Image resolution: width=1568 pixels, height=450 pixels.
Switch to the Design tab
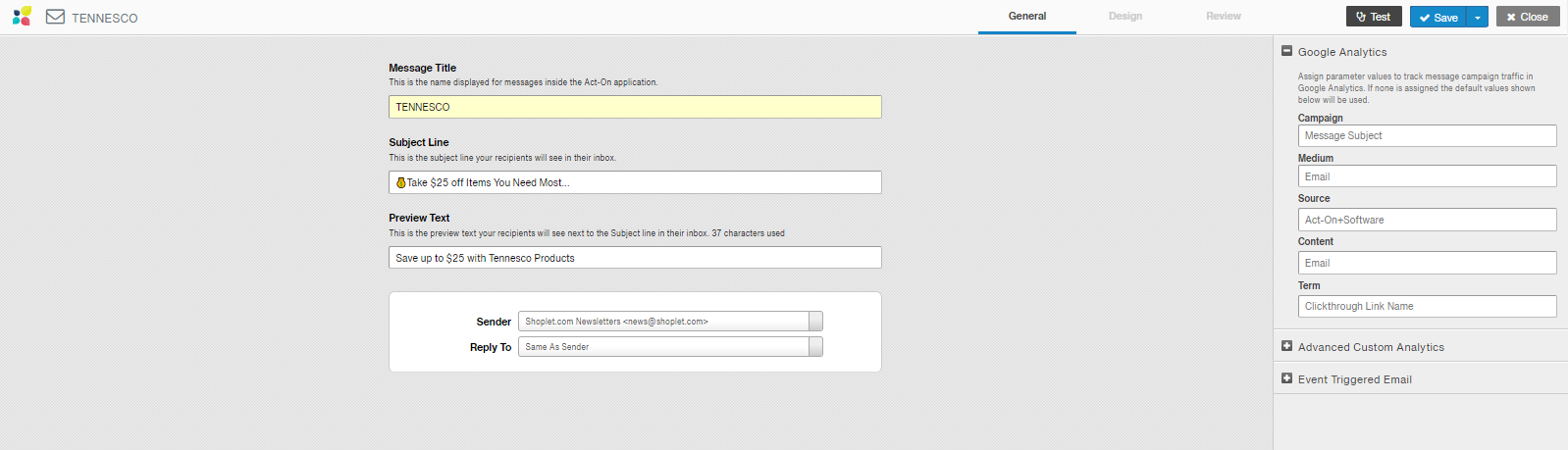[1124, 16]
